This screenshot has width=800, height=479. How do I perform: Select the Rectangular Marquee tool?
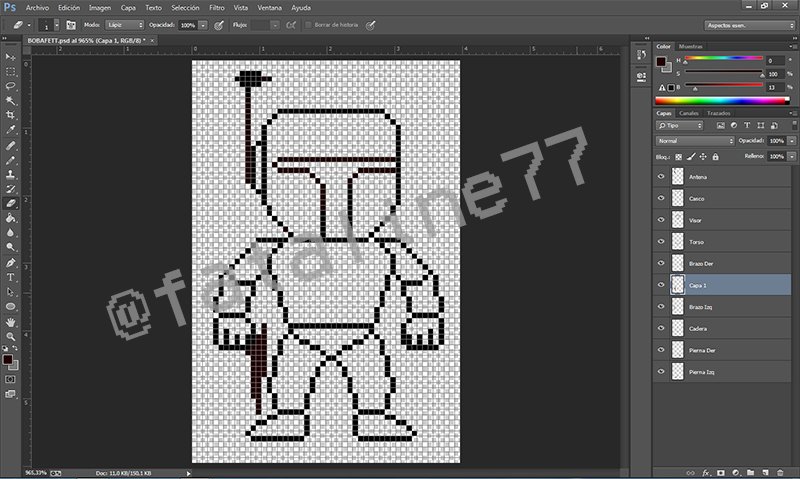pos(10,71)
